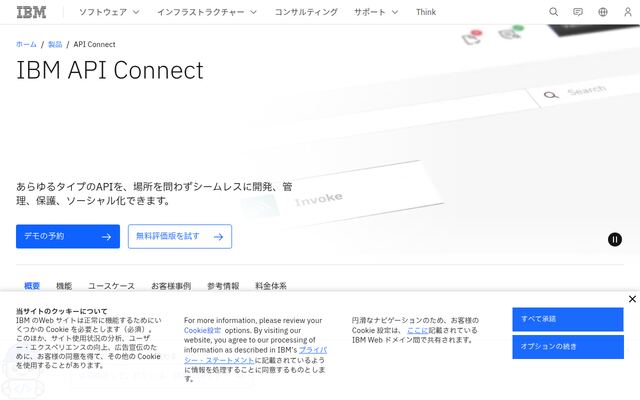
Task: Open the chat contact icon in header
Action: 578,12
